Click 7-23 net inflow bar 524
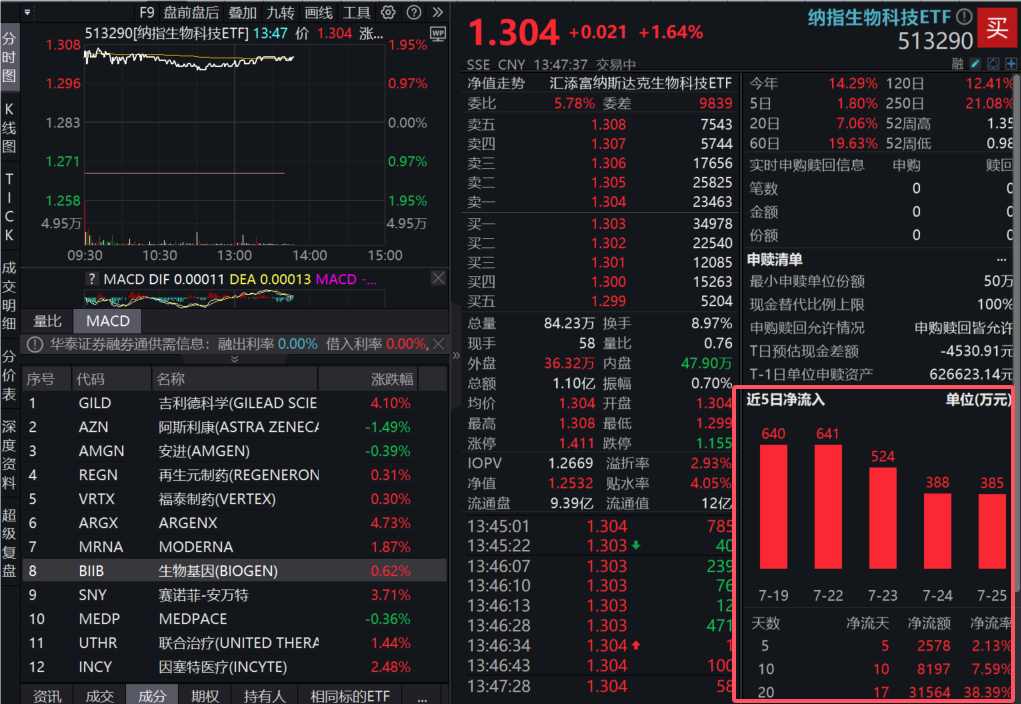The height and width of the screenshot is (704, 1021). pos(882,518)
